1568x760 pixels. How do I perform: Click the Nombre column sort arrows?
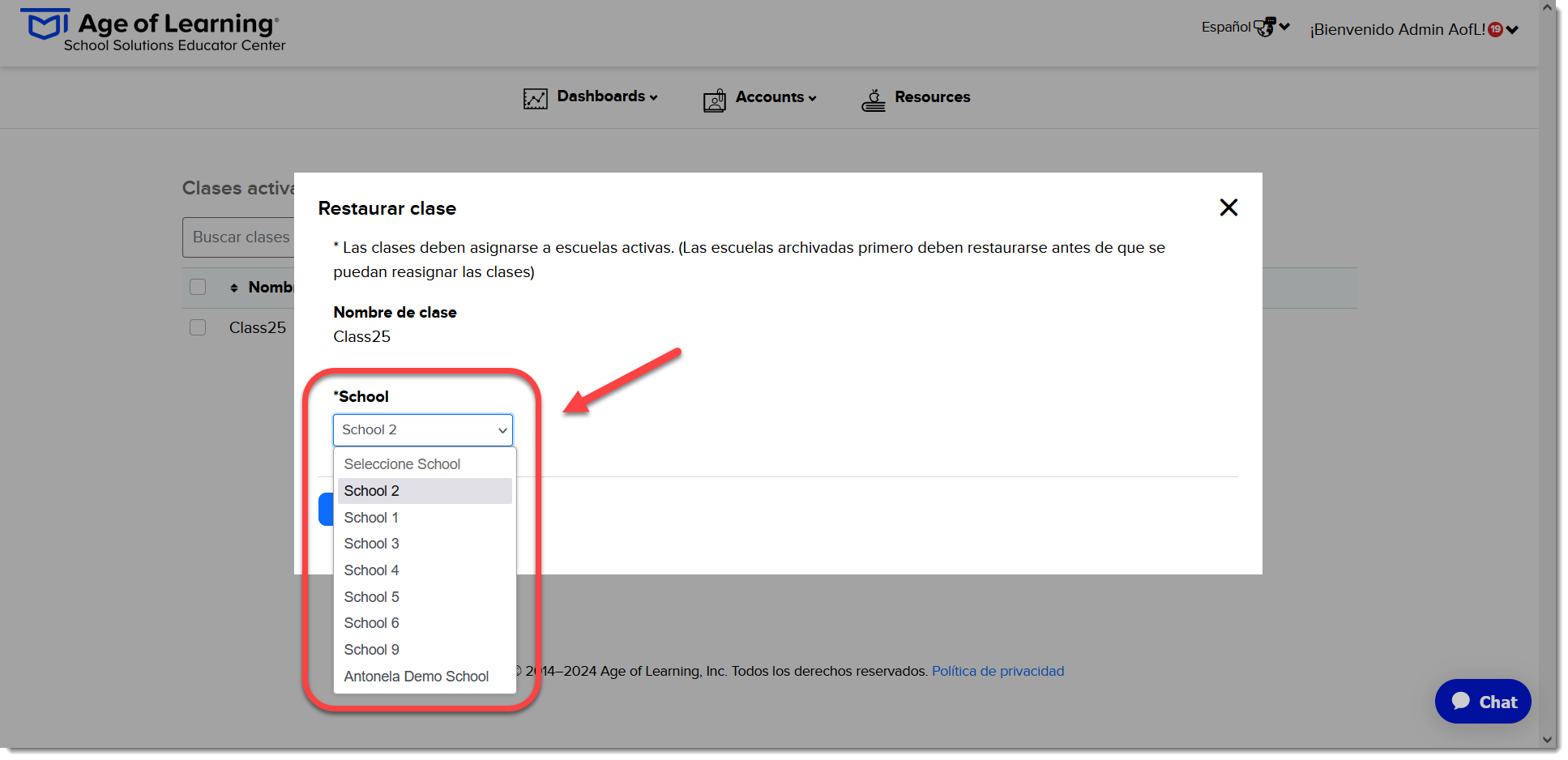[234, 288]
